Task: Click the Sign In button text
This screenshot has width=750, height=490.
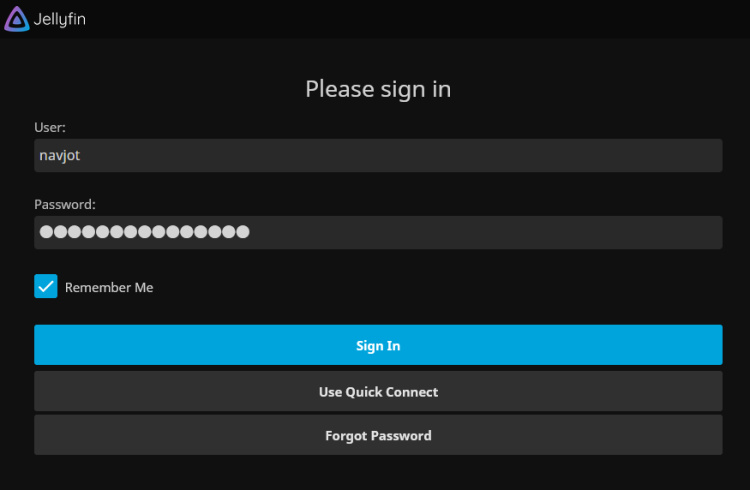Action: tap(378, 346)
